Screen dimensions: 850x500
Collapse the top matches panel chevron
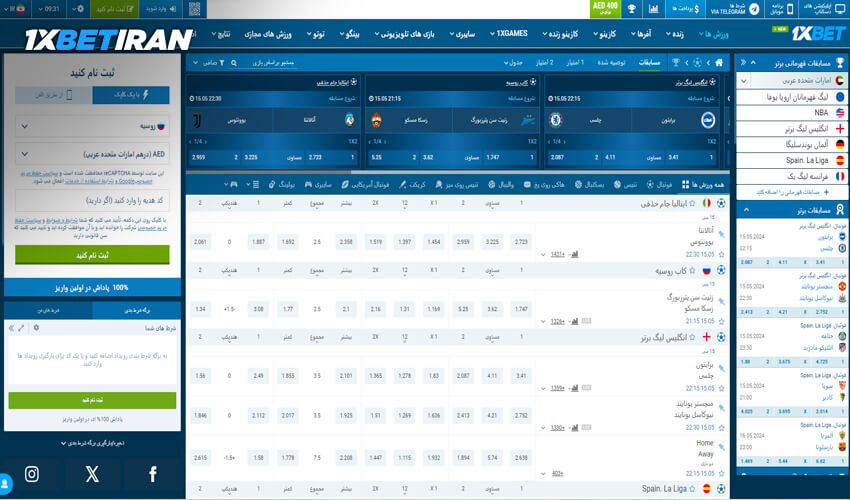pos(746,210)
